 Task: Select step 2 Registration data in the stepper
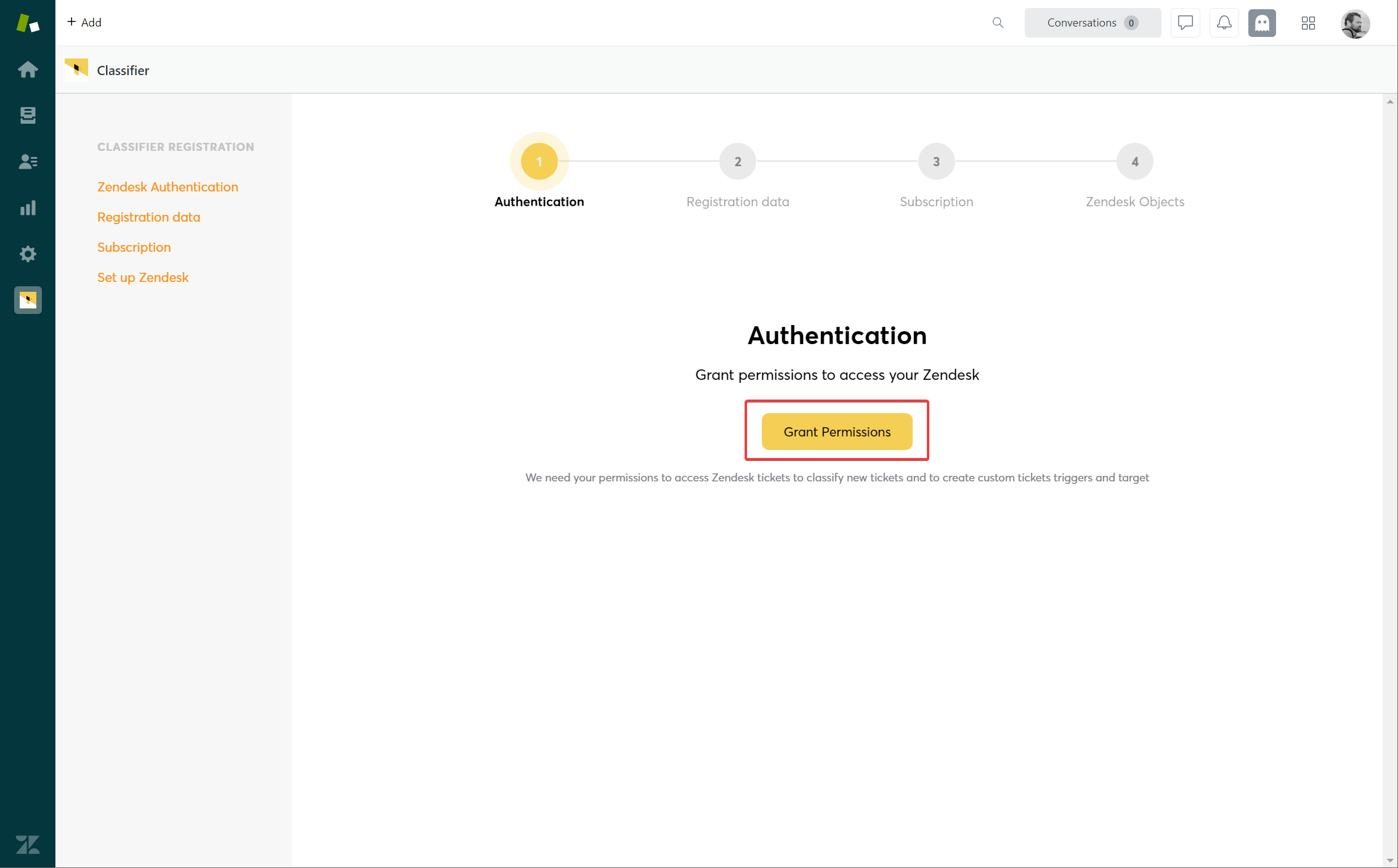tap(737, 161)
